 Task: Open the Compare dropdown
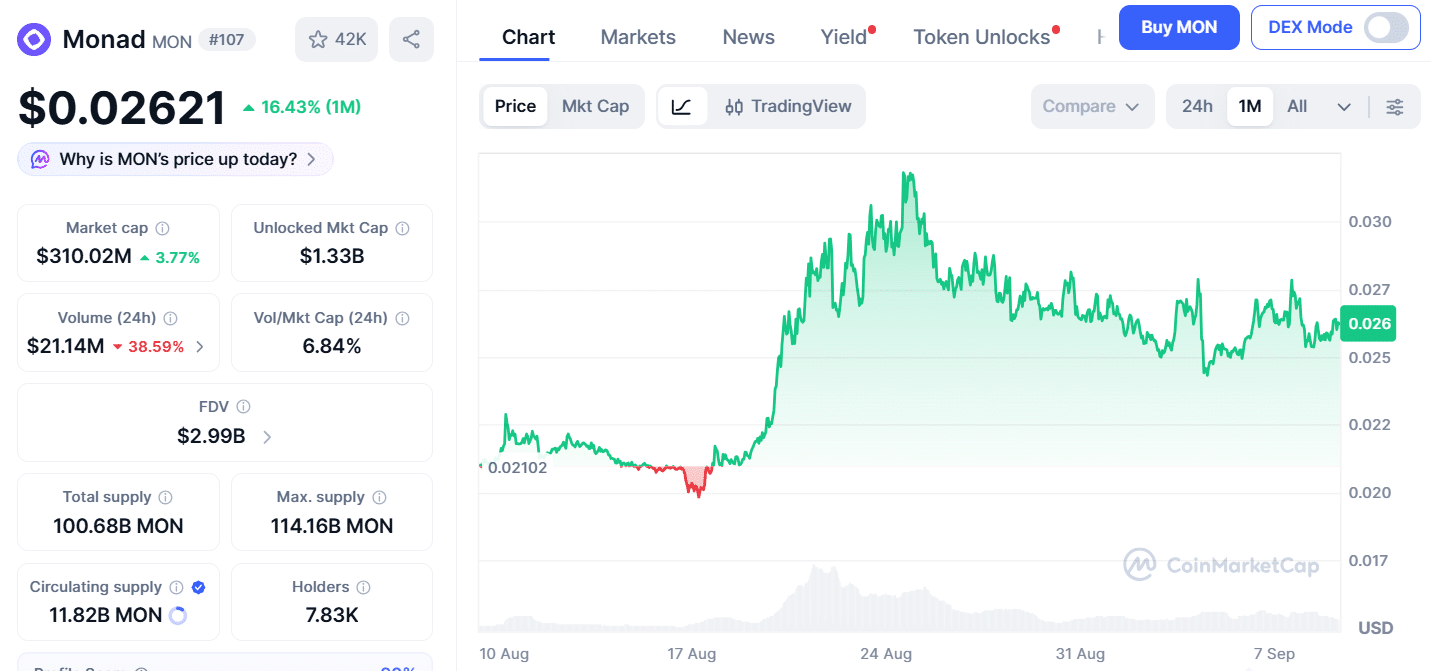click(x=1091, y=106)
